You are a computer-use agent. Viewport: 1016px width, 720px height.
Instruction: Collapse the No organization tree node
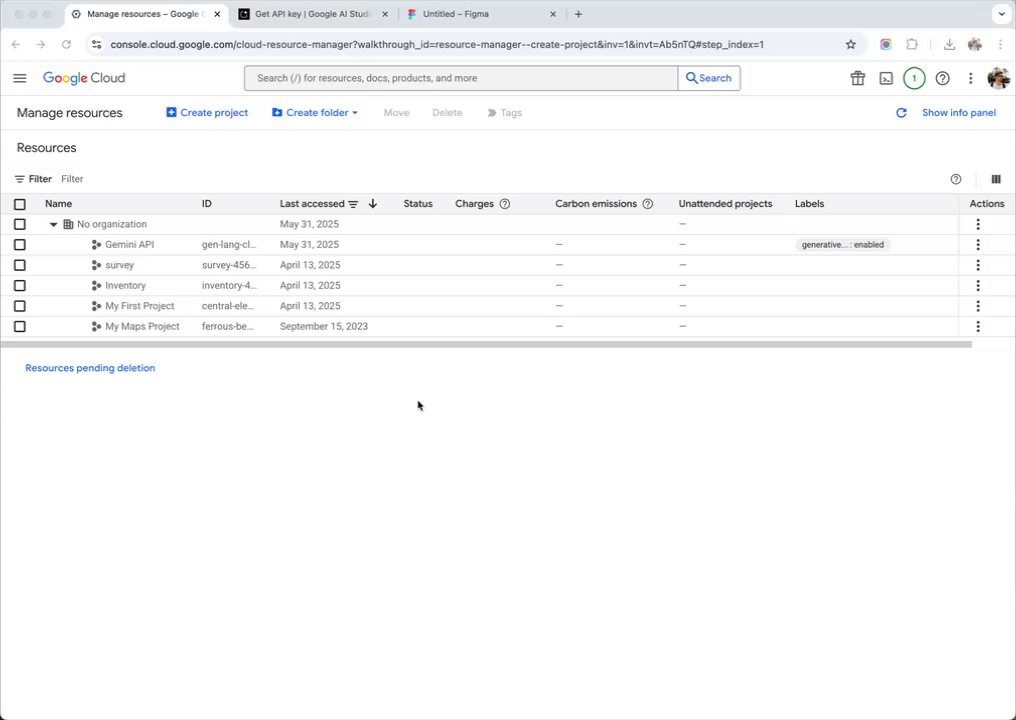[54, 225]
